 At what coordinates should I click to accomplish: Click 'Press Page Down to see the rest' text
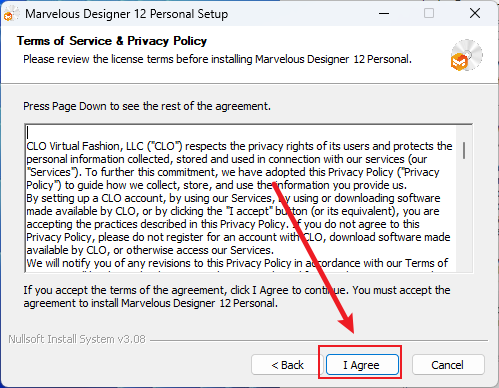click(147, 106)
